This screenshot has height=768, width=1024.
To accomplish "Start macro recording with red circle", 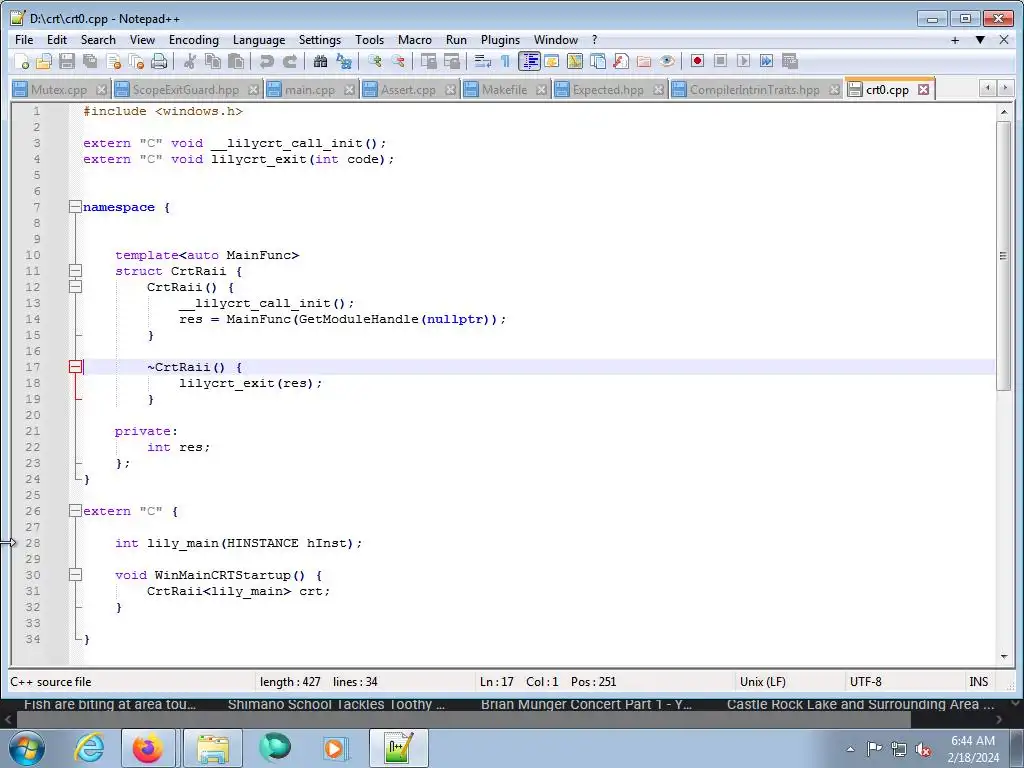I will 697,61.
